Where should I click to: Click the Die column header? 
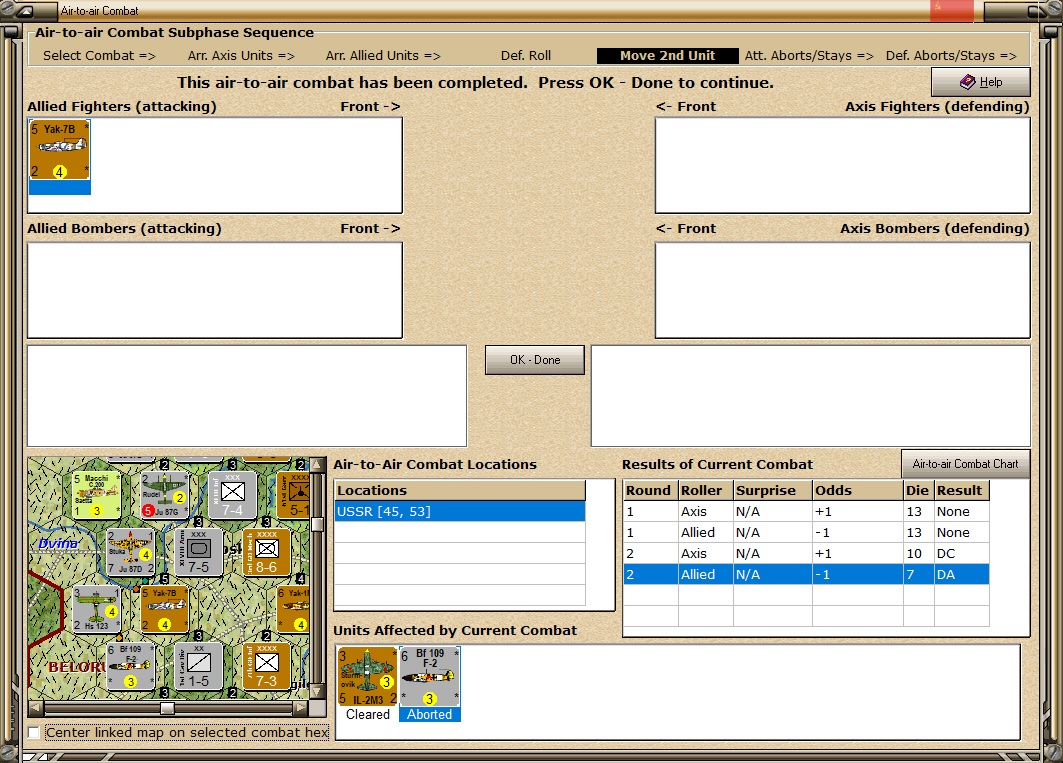click(x=919, y=490)
